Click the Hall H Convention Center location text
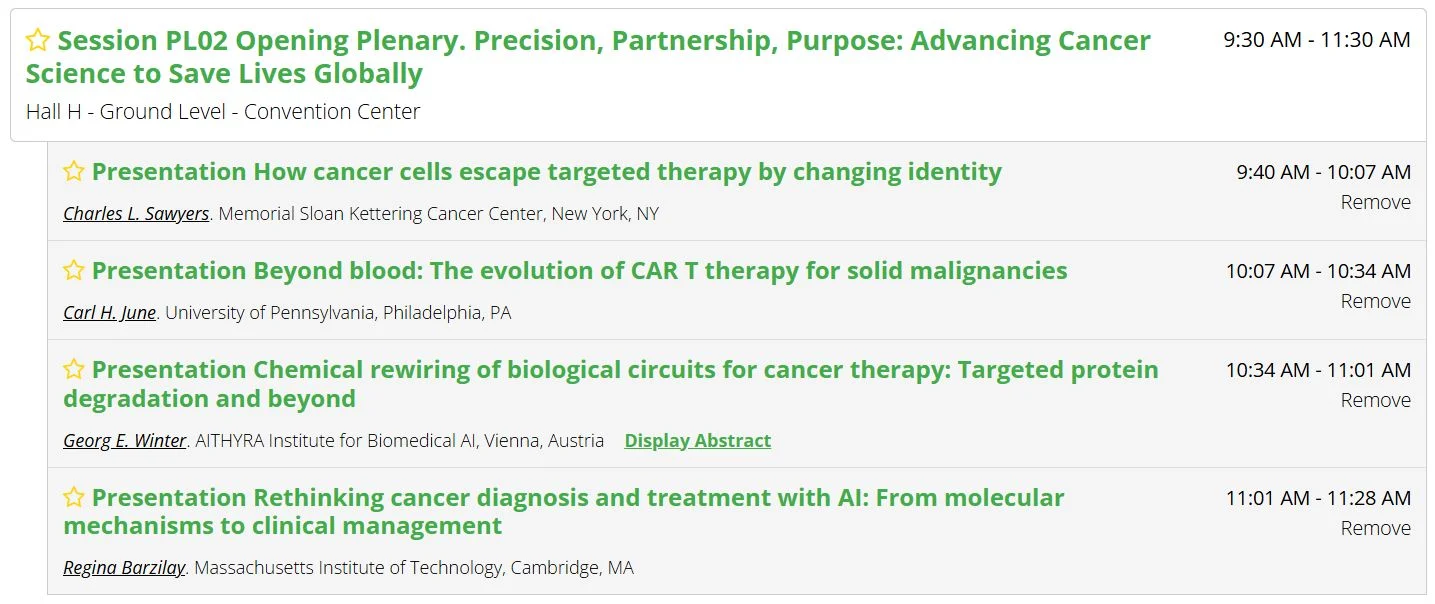The image size is (1435, 604). (x=223, y=112)
